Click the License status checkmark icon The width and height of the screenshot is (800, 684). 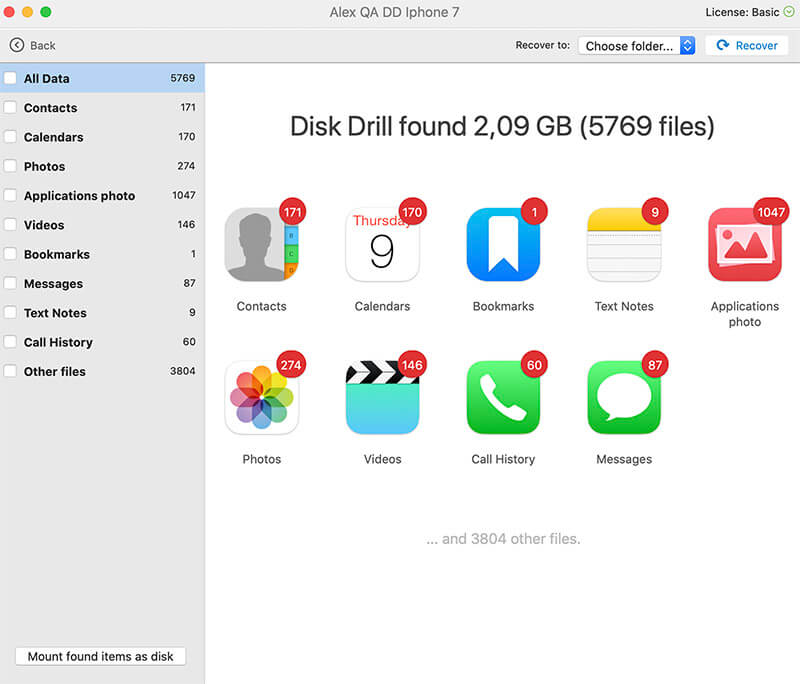[x=789, y=12]
